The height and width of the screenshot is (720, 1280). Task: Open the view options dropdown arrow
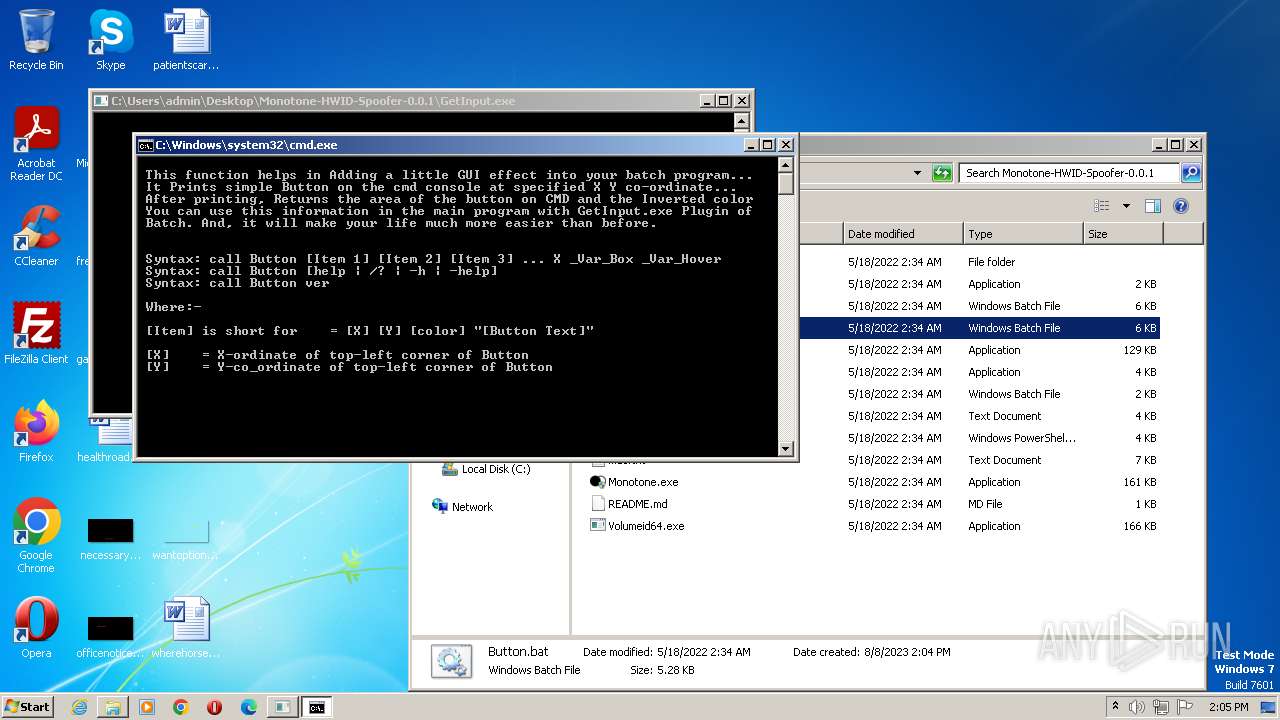click(x=1126, y=206)
